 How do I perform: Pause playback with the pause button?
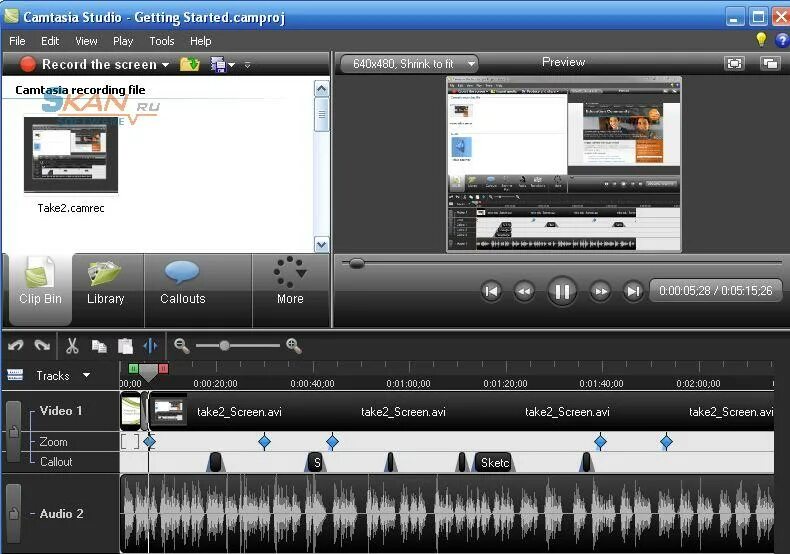coord(562,291)
